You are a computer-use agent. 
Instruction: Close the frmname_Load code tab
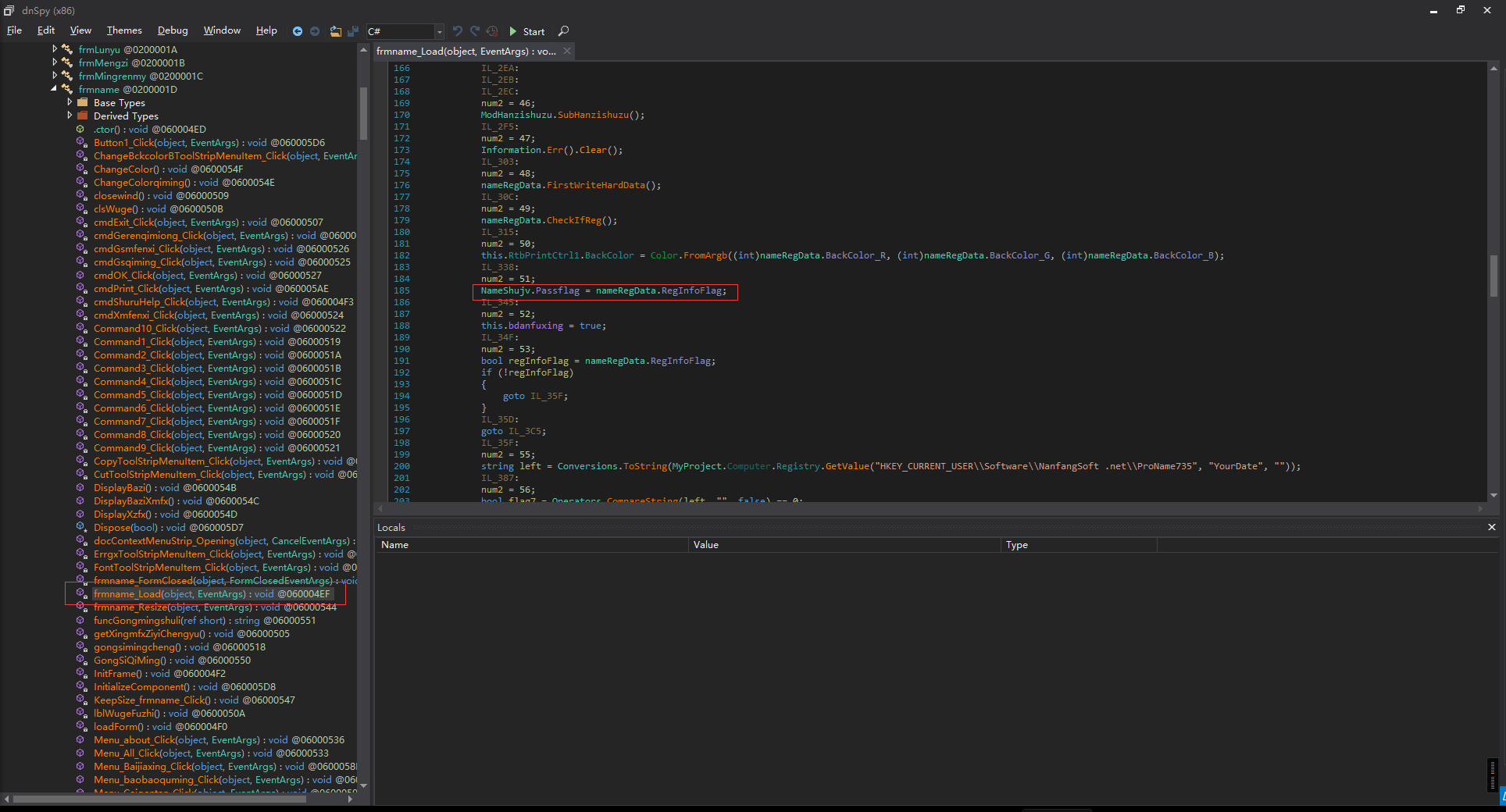[x=567, y=51]
